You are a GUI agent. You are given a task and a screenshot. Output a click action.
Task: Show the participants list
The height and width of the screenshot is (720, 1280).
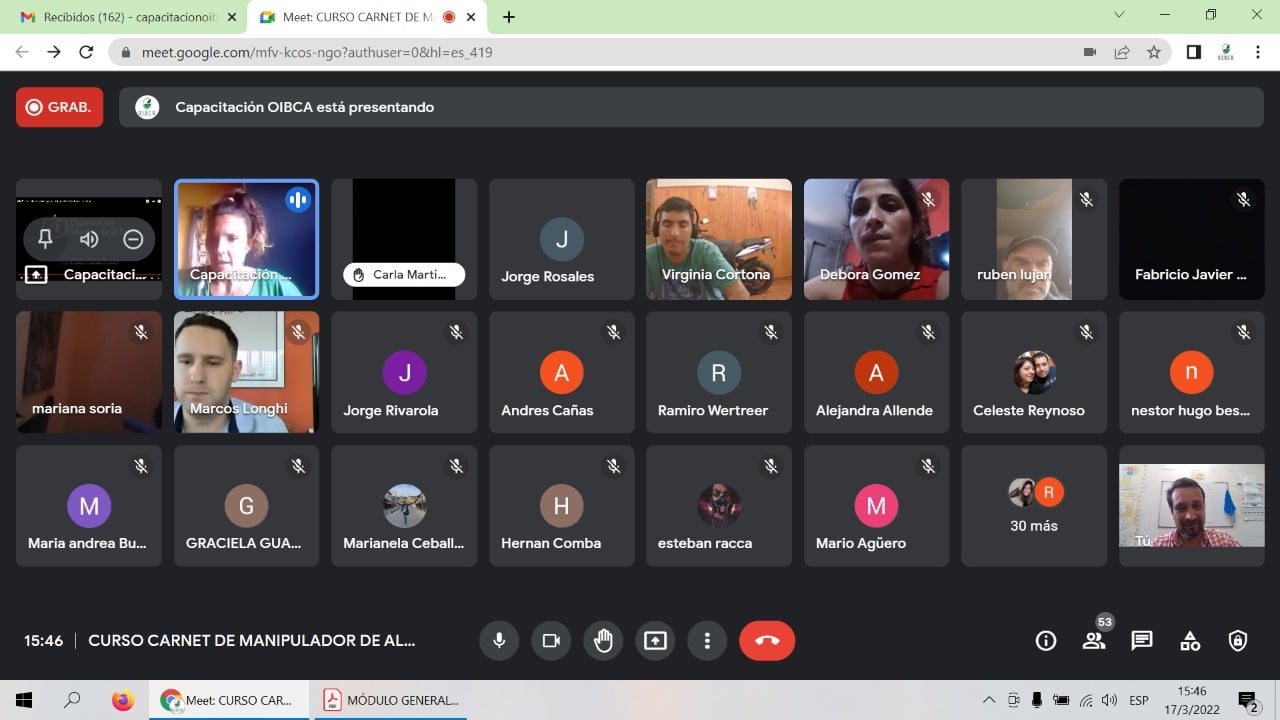tap(1094, 641)
